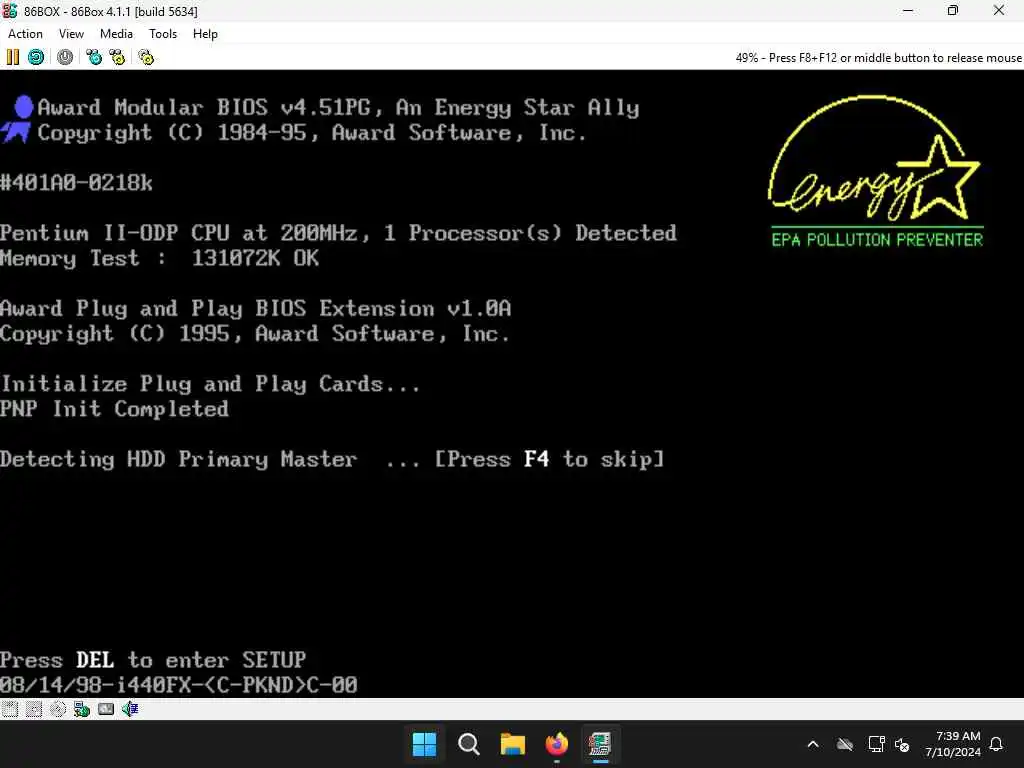Click the 86Box app icon in title bar
The width and height of the screenshot is (1024, 768).
pyautogui.click(x=10, y=11)
